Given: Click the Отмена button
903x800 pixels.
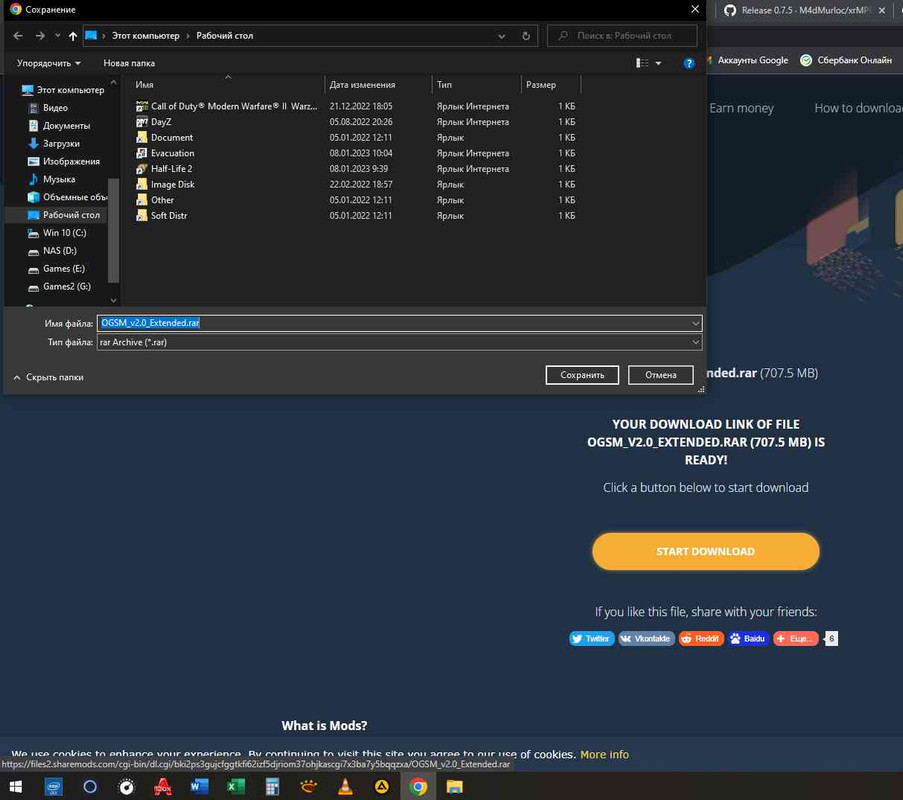Looking at the screenshot, I should pos(661,375).
